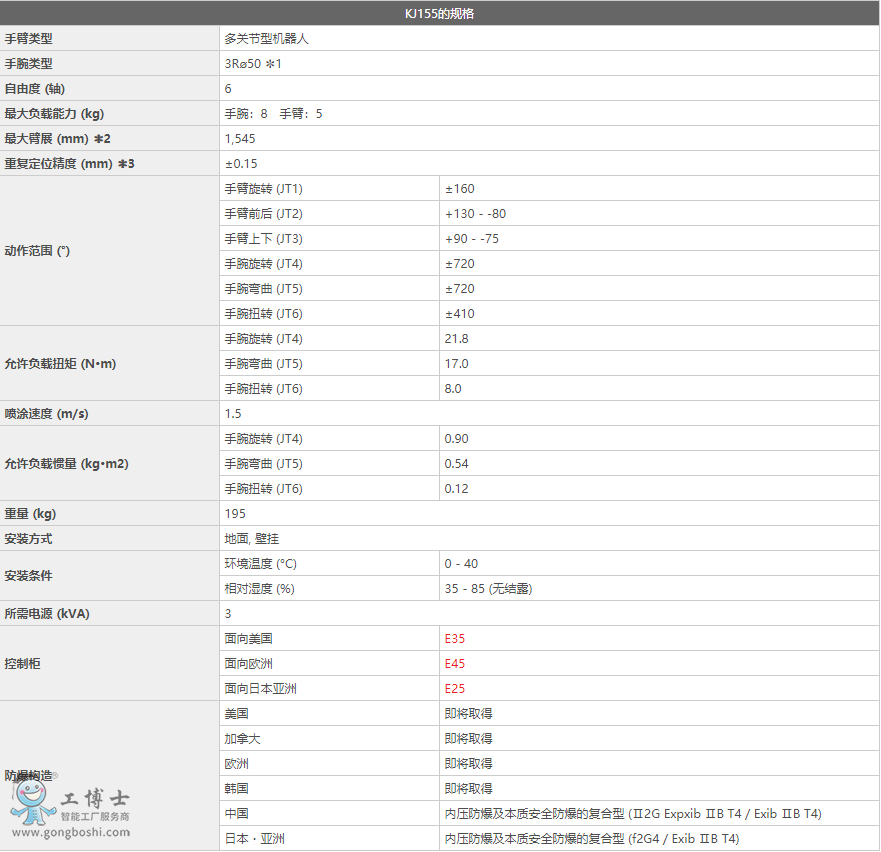Open the E25 controller link
The width and height of the screenshot is (881, 852).
(455, 688)
